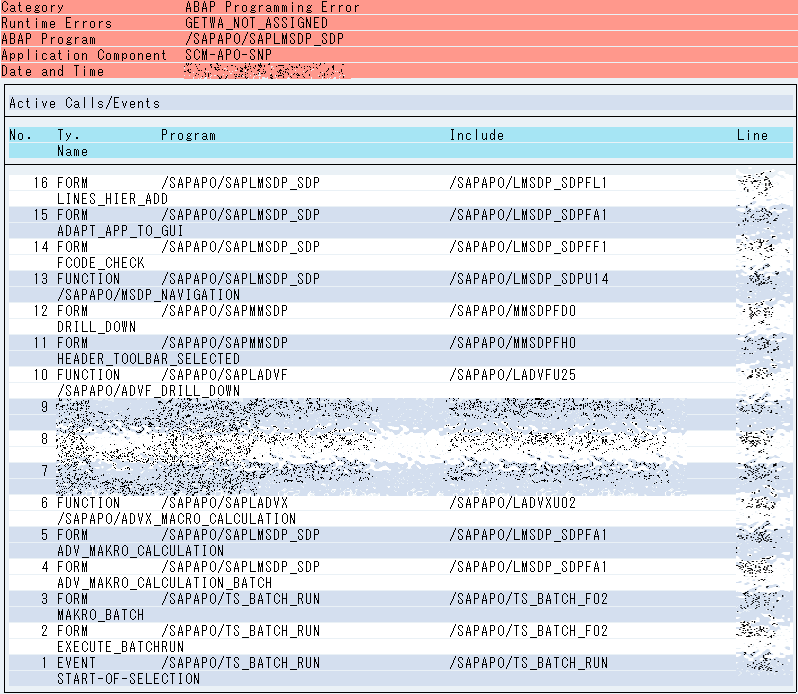Image resolution: width=798 pixels, height=694 pixels.
Task: Click include /SAPAPO/MMSDPFD0 in row 12
Action: (x=512, y=311)
